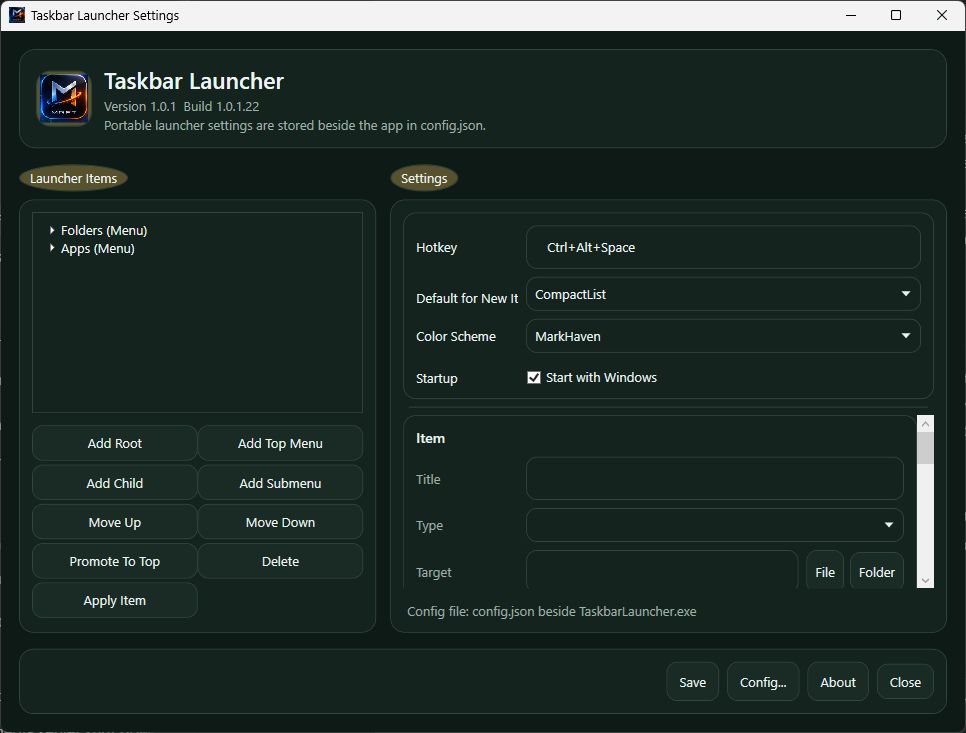
Task: Click the Target path input field
Action: click(662, 570)
